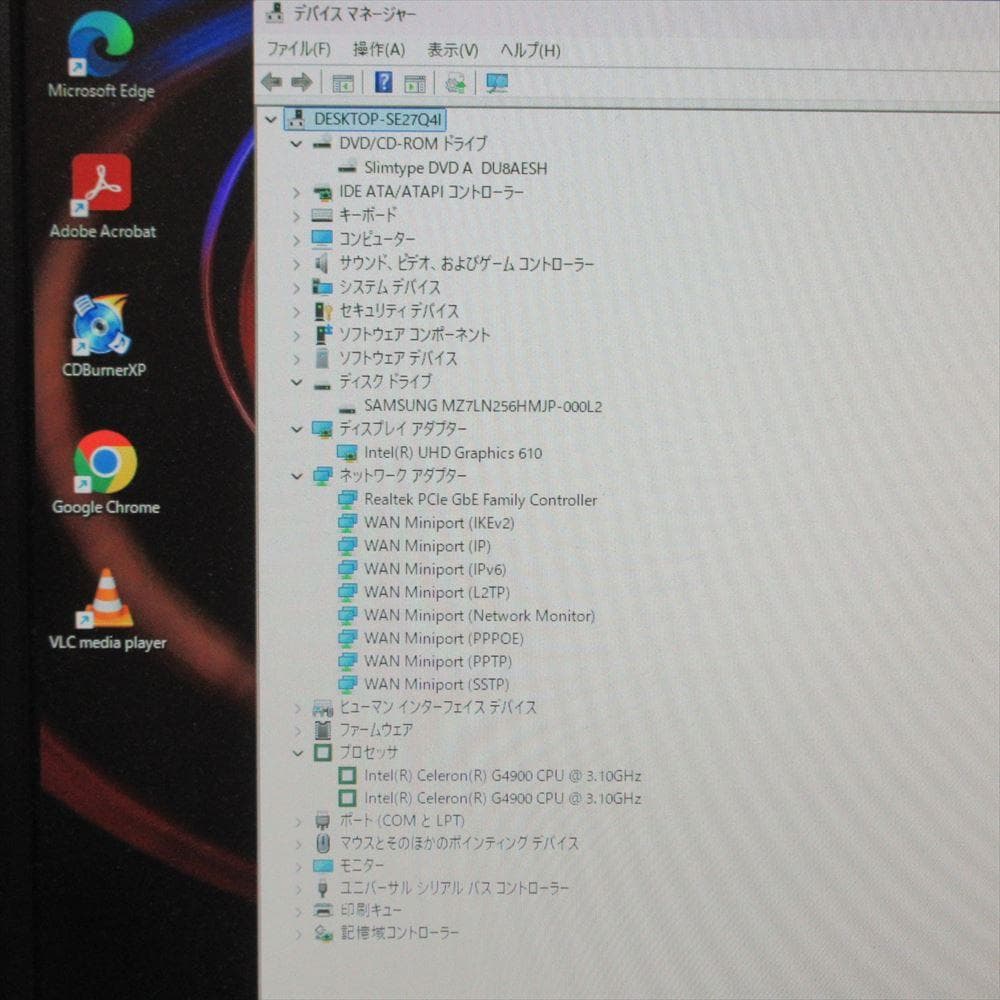Open the 操作(A) menu

tap(380, 49)
